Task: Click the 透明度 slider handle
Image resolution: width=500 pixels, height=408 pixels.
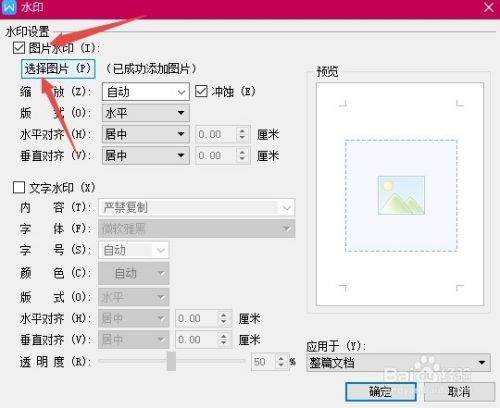Action: point(171,361)
